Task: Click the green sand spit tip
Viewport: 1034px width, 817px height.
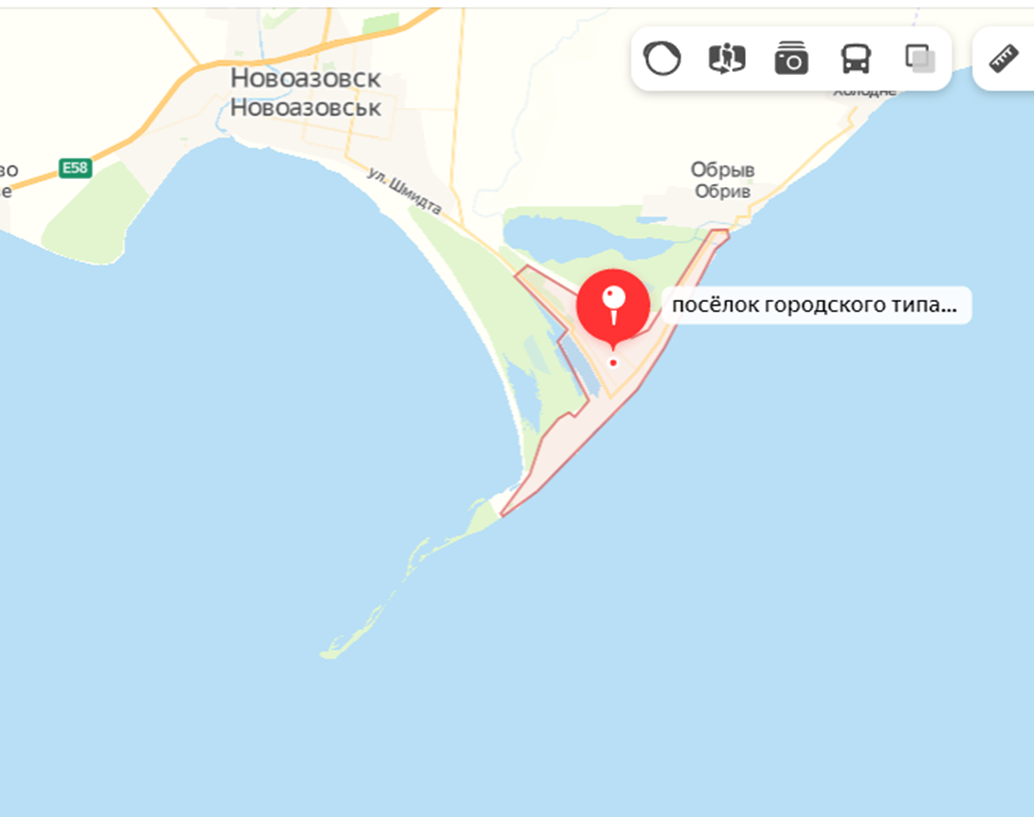Action: click(330, 653)
